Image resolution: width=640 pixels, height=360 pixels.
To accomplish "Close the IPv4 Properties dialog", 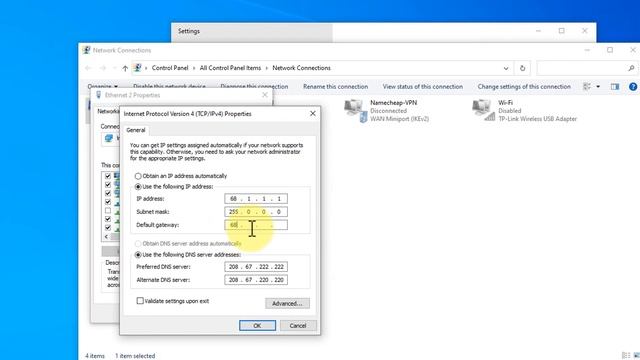I will click(313, 113).
